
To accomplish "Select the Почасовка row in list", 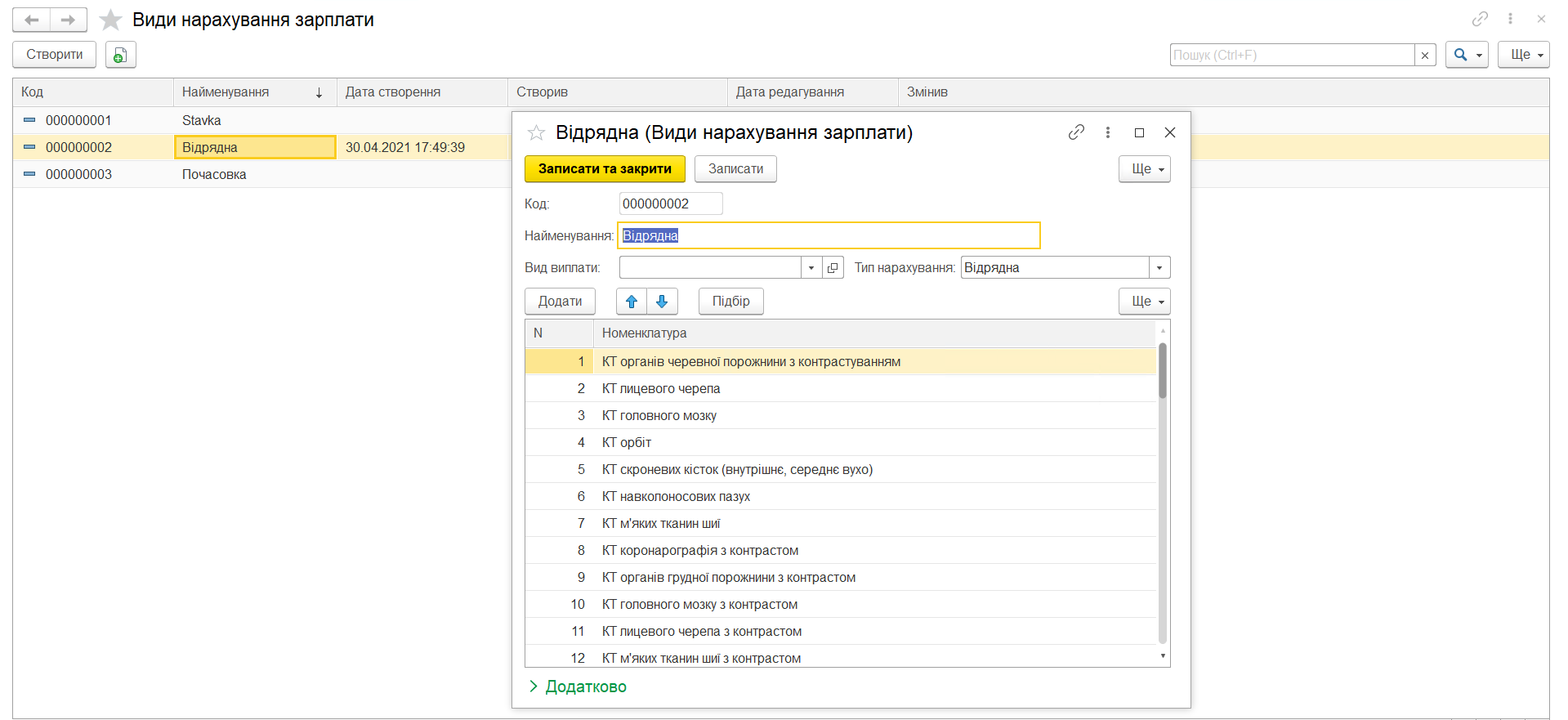I will (x=214, y=174).
